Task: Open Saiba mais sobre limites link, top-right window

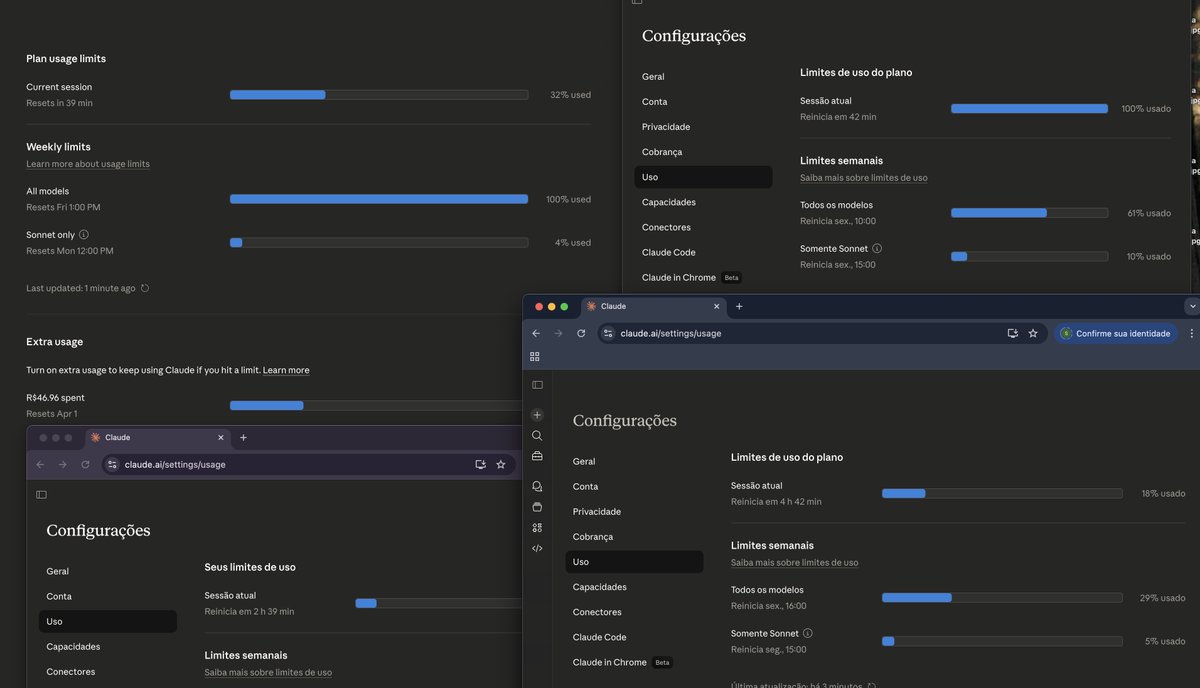Action: (x=863, y=178)
